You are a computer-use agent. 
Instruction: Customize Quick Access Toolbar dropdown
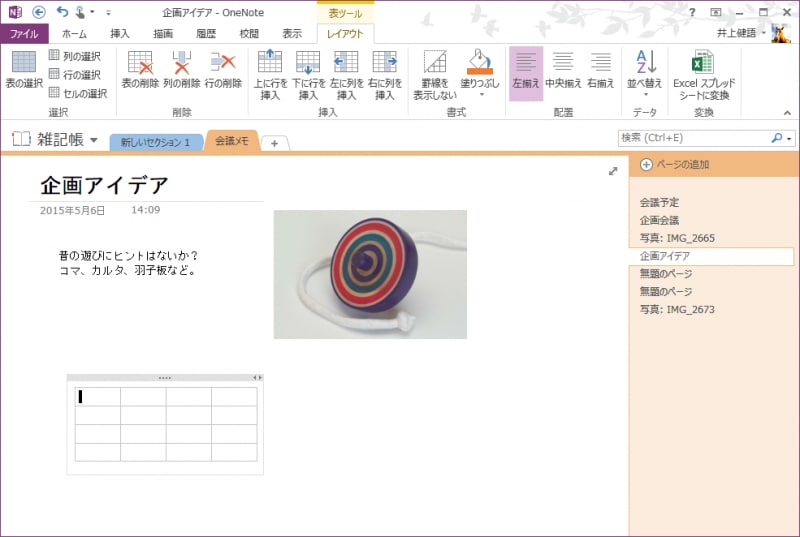108,12
